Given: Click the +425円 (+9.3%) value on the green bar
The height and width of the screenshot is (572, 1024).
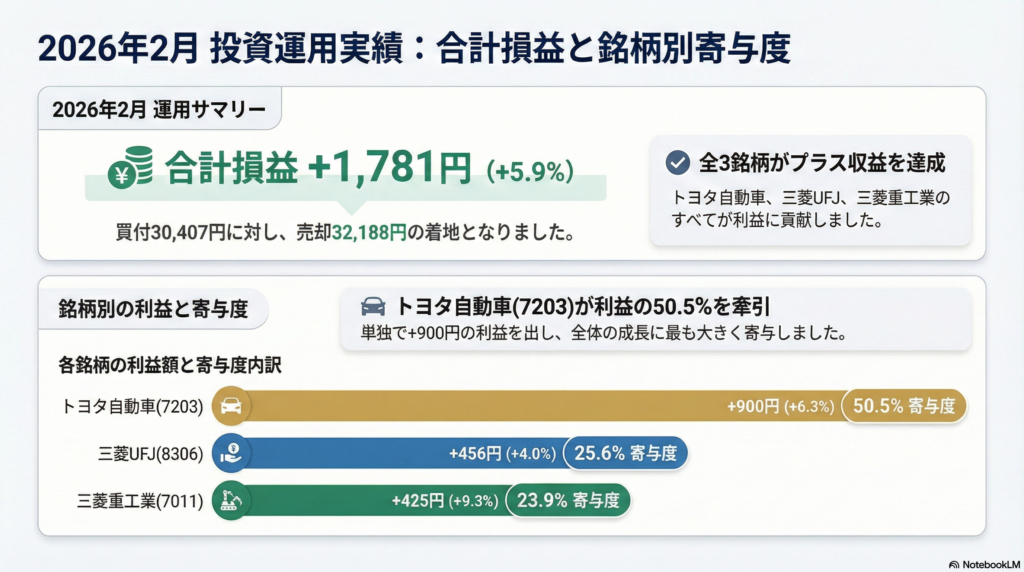Looking at the screenshot, I should 445,501.
